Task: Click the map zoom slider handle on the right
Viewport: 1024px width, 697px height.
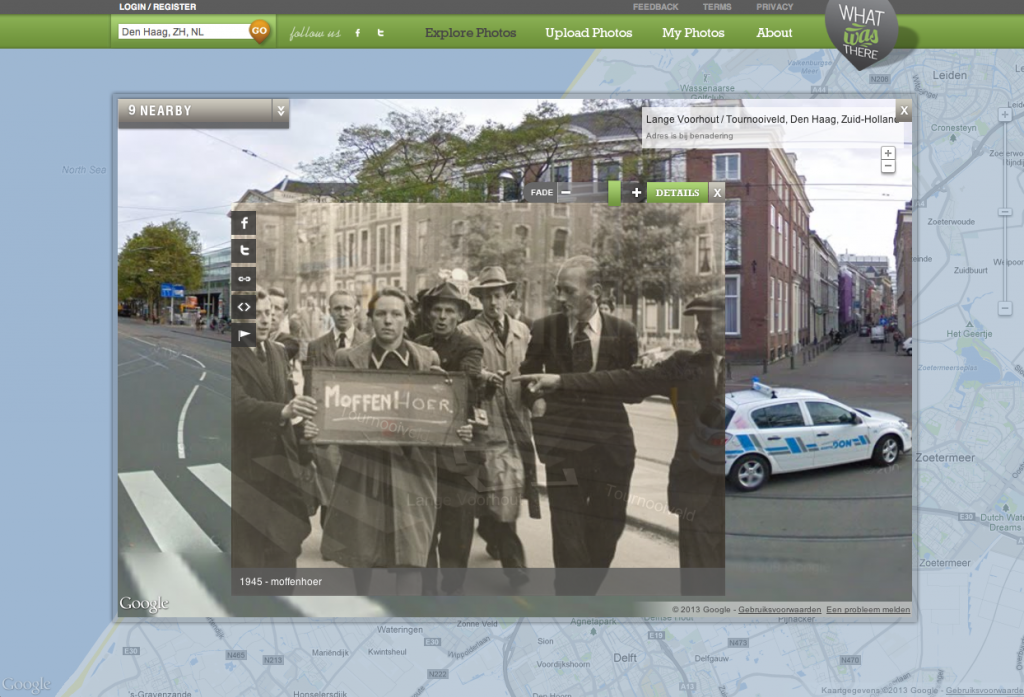Action: pos(1005,212)
